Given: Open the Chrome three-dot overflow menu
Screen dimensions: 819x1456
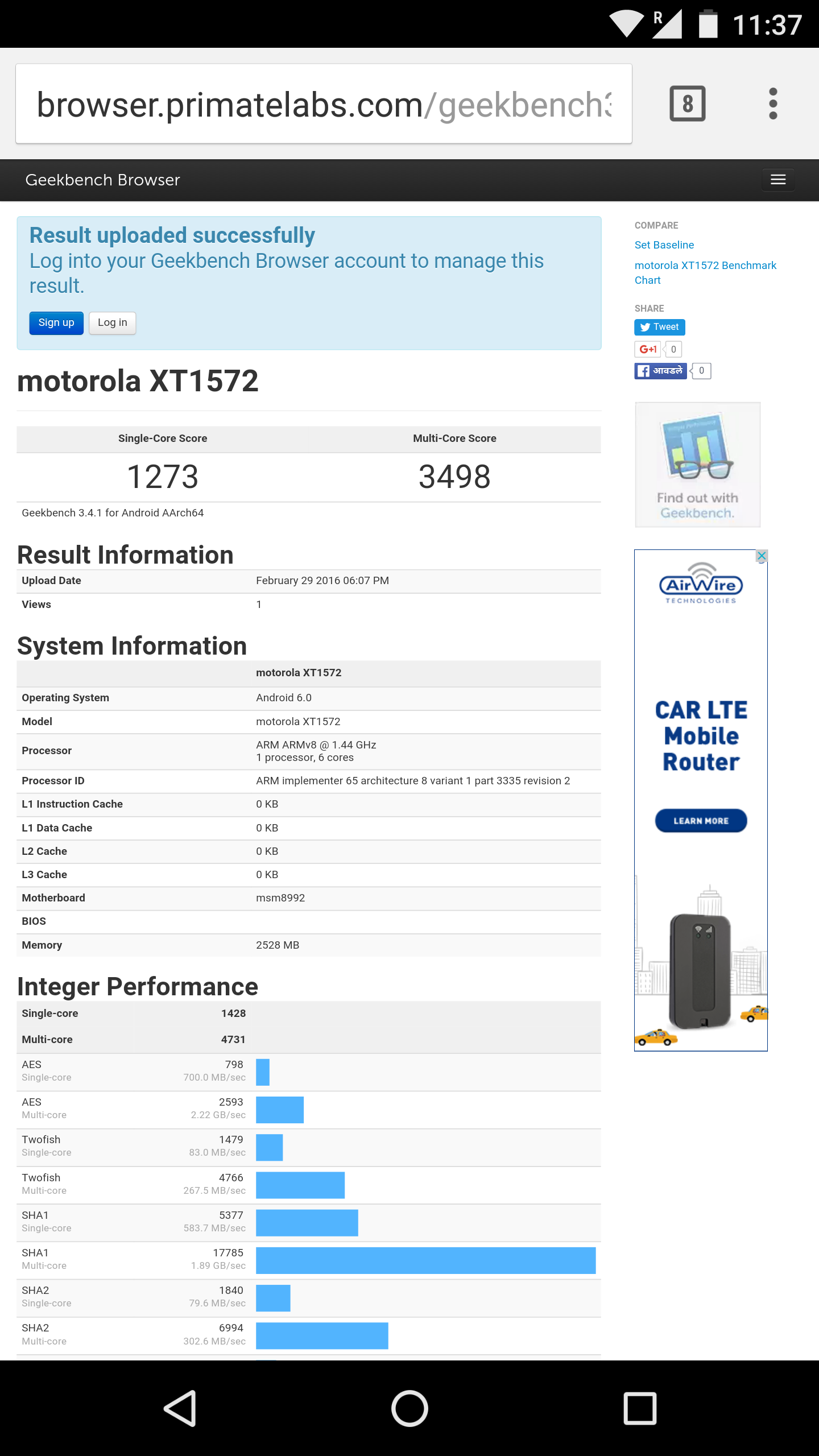Looking at the screenshot, I should click(x=772, y=104).
